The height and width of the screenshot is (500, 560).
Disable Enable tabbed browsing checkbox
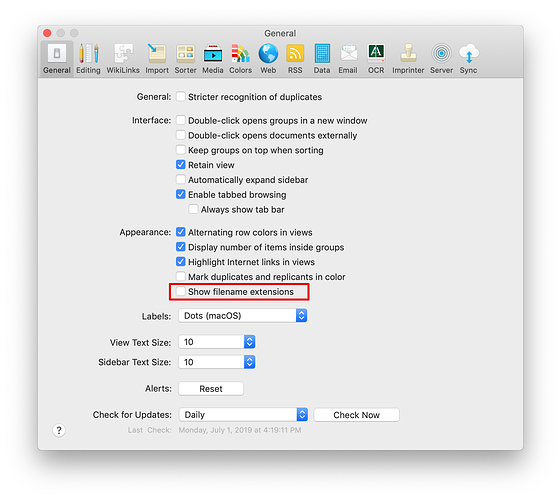181,194
